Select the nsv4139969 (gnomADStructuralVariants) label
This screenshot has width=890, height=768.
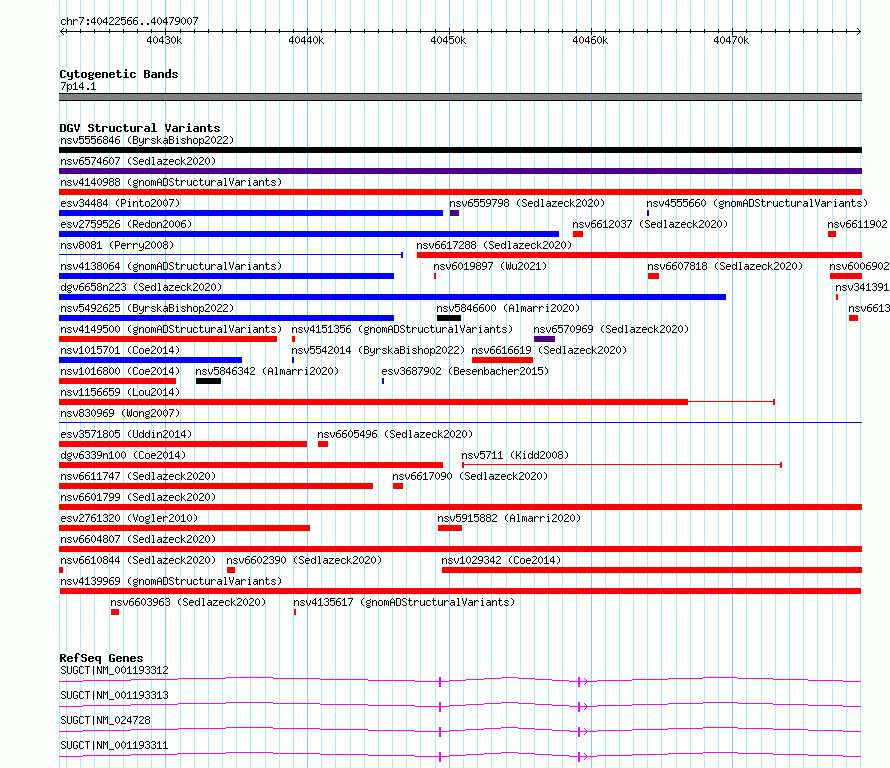[x=171, y=581]
